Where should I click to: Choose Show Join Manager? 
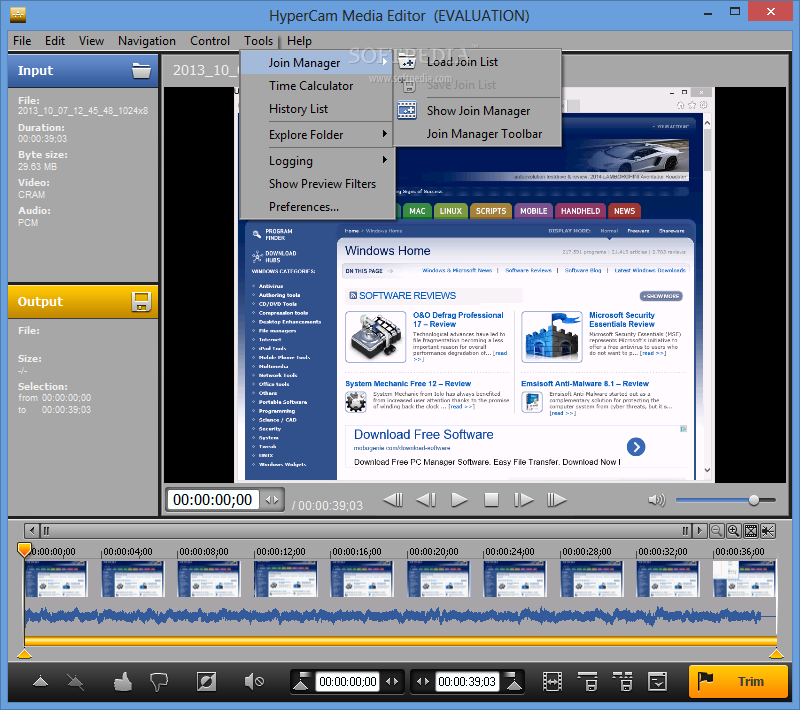click(478, 111)
